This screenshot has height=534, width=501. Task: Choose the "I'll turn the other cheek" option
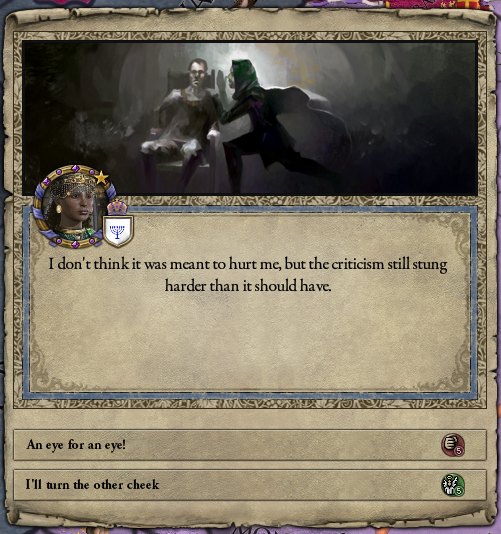click(x=250, y=485)
